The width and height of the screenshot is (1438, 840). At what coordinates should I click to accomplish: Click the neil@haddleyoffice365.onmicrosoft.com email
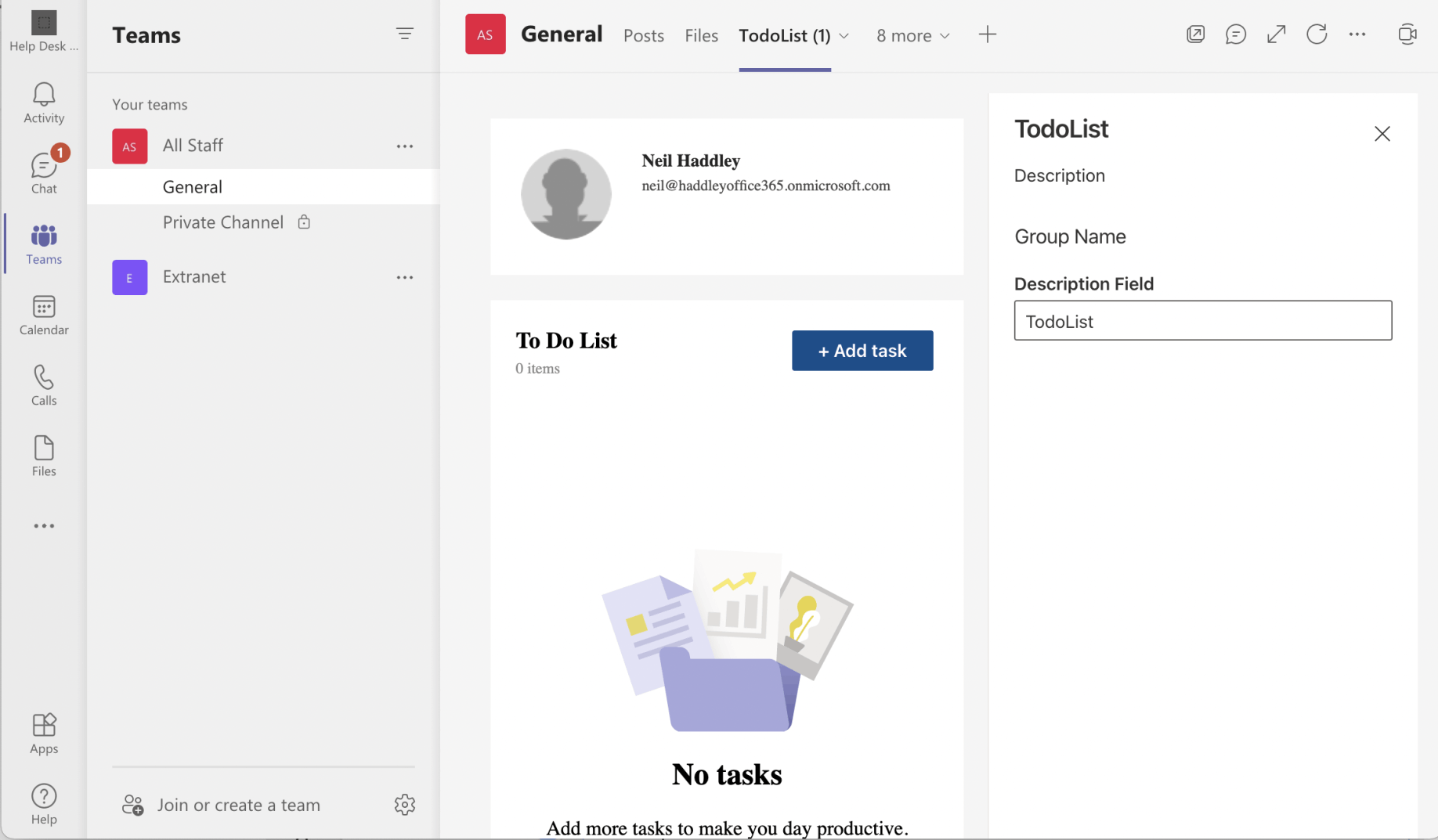(x=766, y=186)
